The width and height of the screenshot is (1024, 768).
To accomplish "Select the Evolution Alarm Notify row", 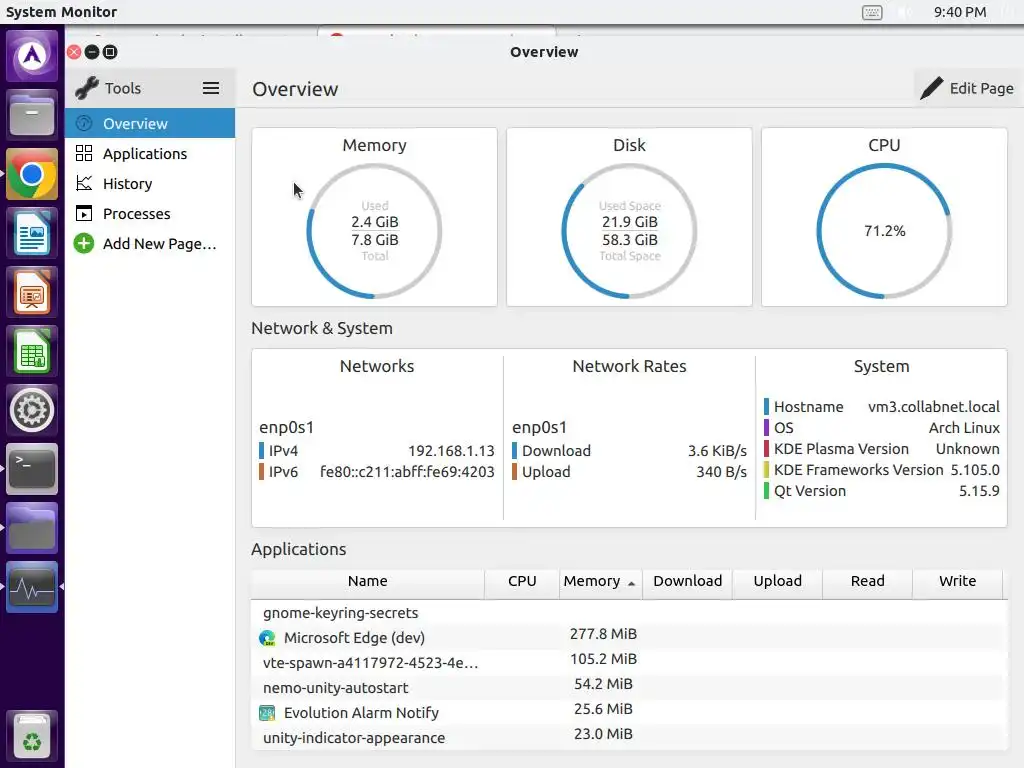I will 629,712.
